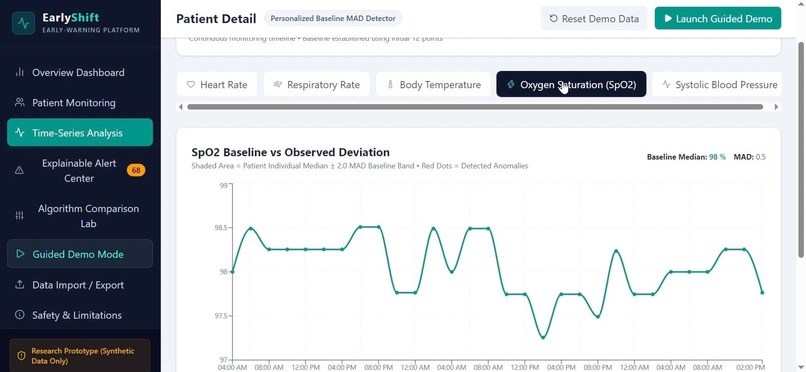Click the Reset Demo Data button
806x372 pixels.
tap(594, 18)
